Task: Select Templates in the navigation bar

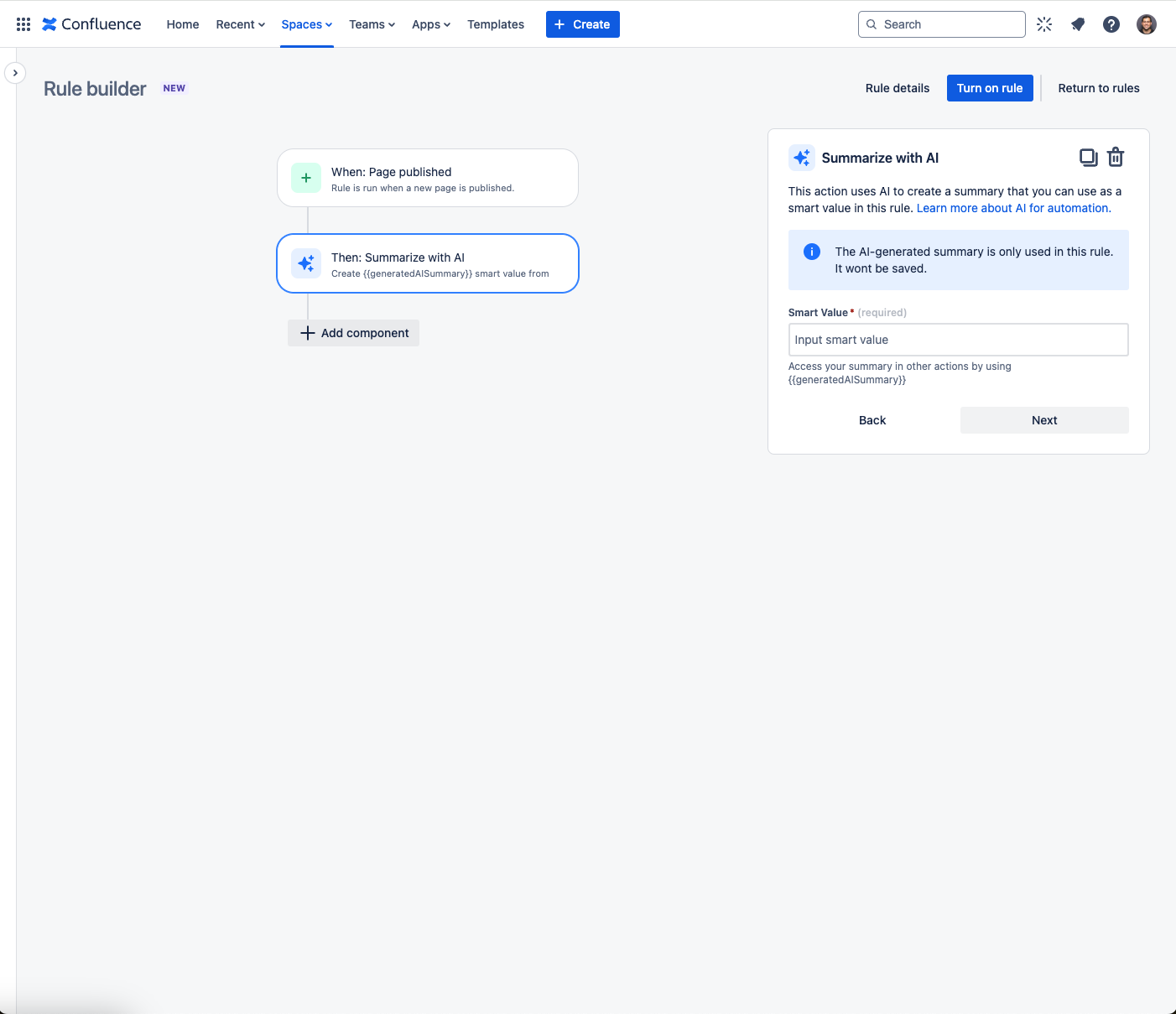Action: [x=496, y=24]
